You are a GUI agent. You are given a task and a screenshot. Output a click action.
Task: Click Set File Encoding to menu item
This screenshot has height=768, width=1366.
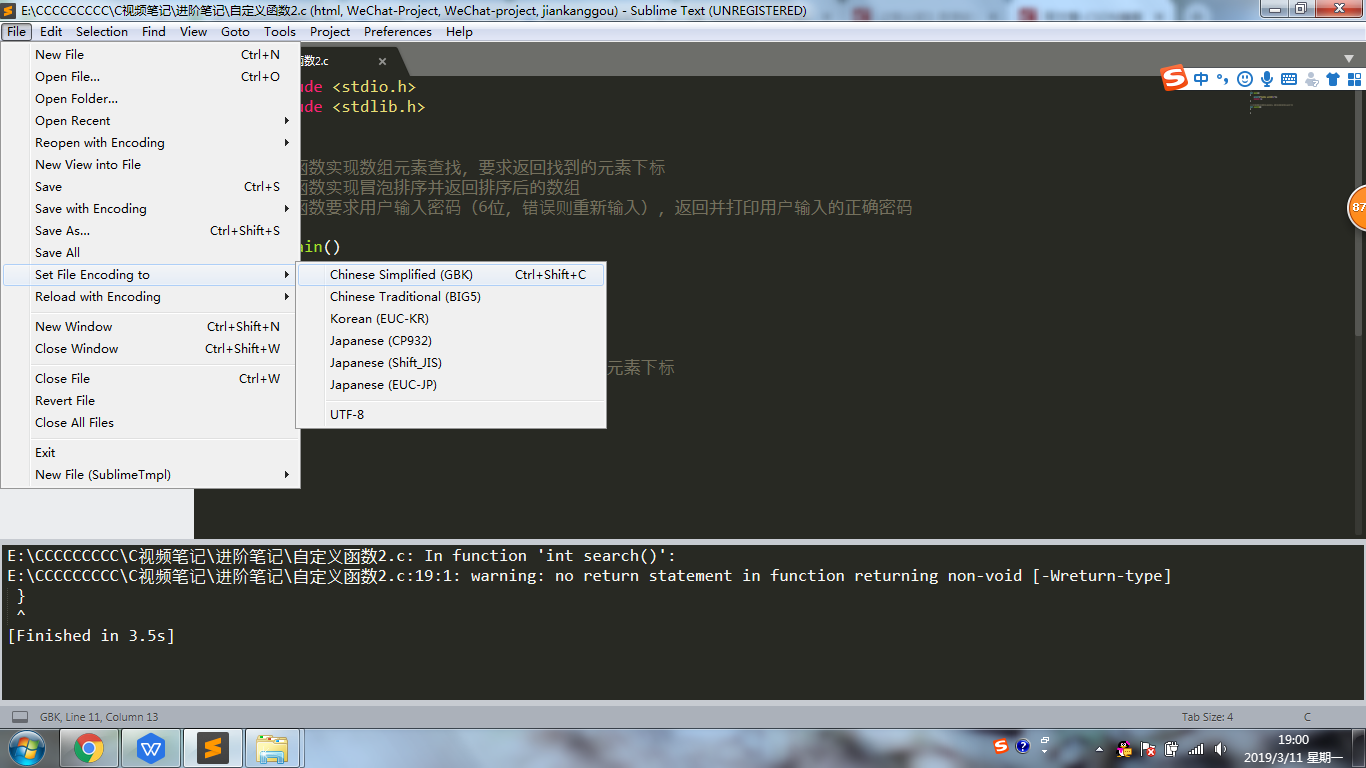[x=150, y=274]
